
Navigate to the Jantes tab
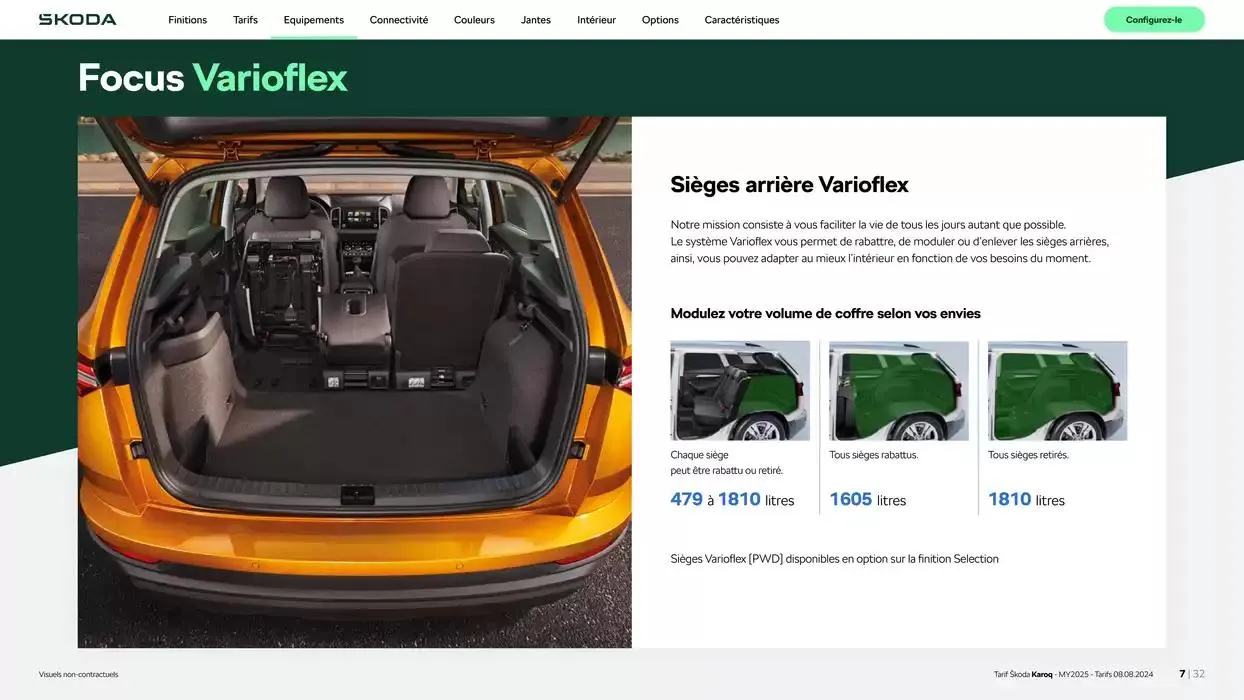tap(535, 20)
